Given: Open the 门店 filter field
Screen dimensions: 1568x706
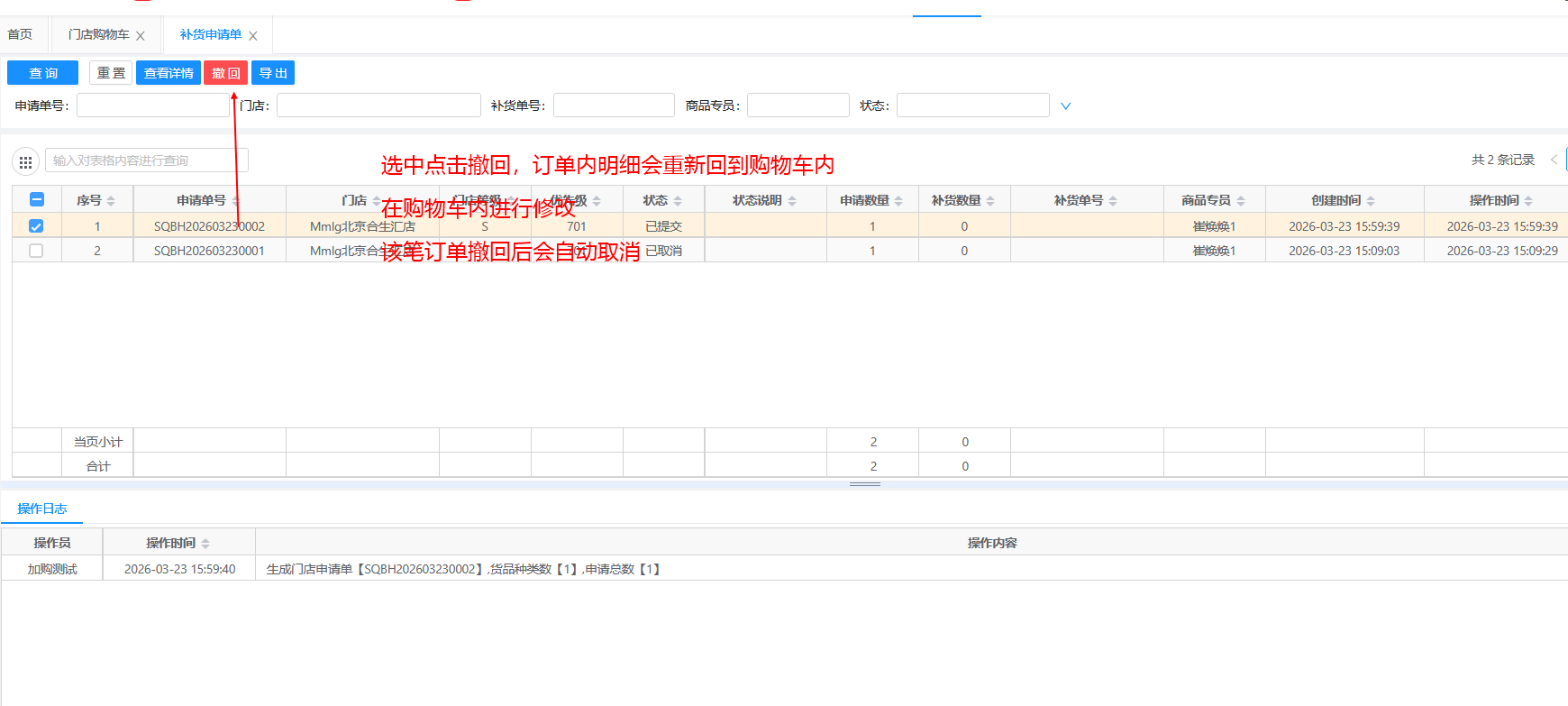Looking at the screenshot, I should coord(378,105).
